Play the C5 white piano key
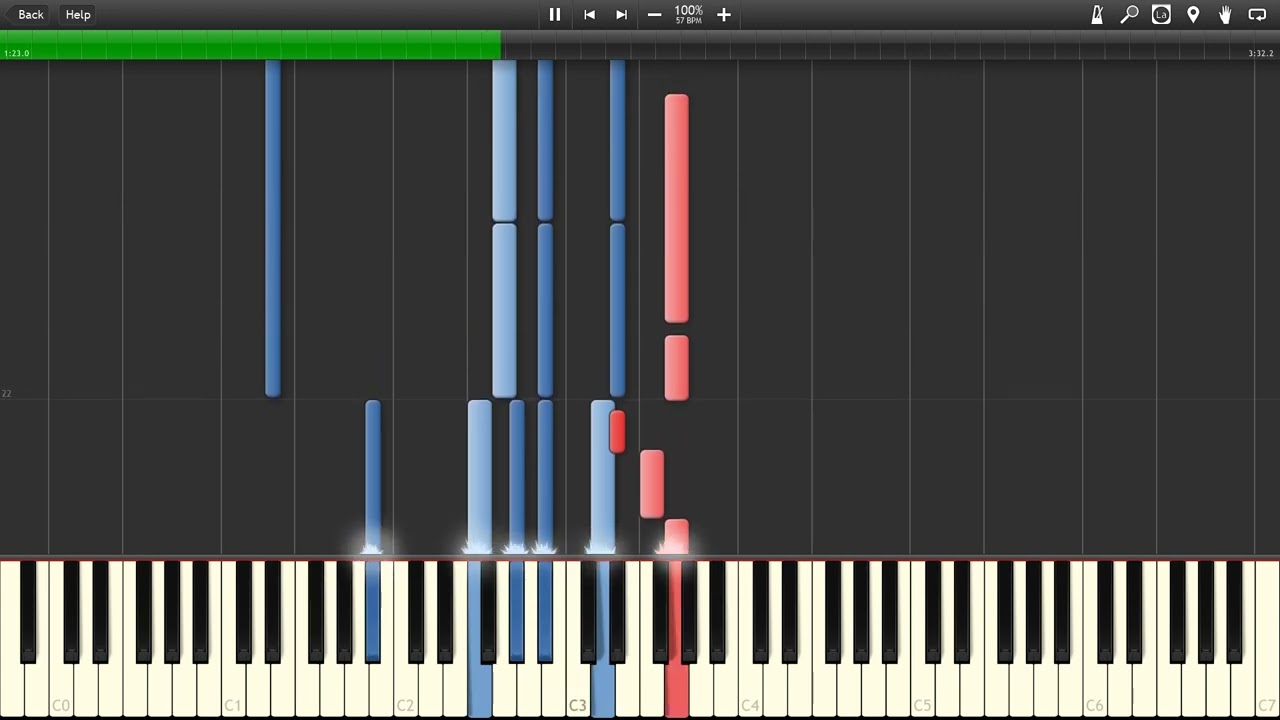 click(x=922, y=690)
